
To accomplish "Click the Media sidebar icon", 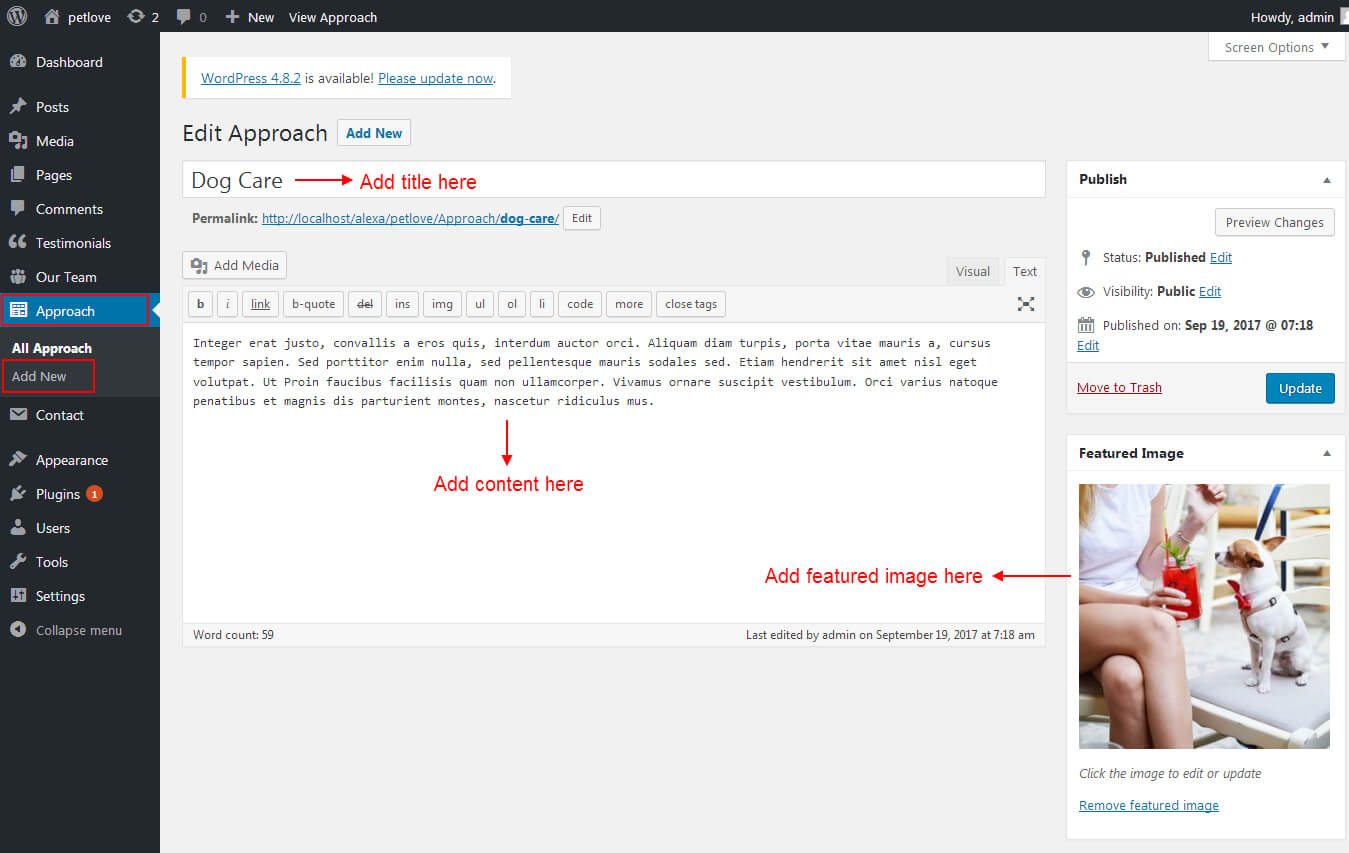I will point(18,141).
